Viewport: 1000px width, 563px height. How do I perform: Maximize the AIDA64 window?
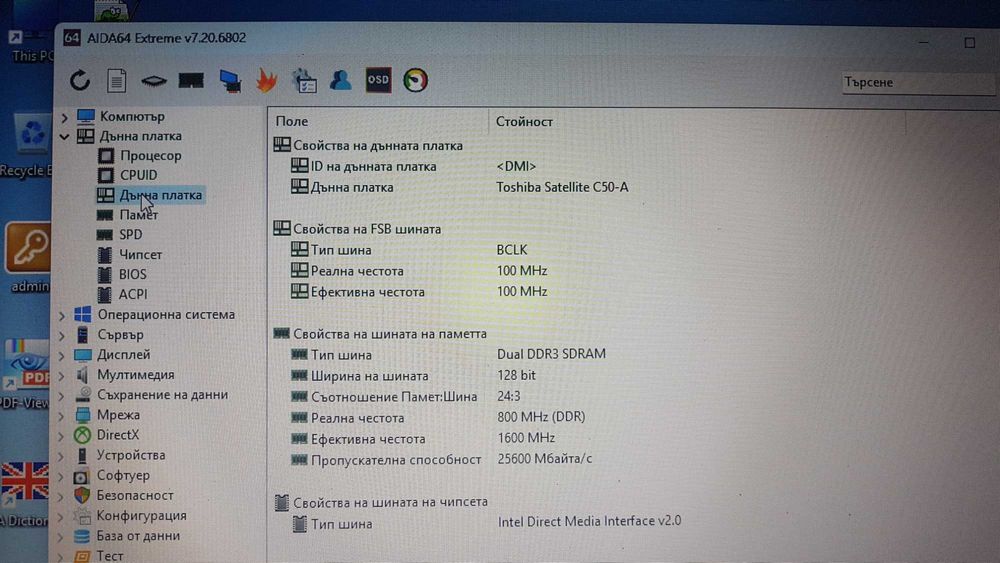point(969,43)
